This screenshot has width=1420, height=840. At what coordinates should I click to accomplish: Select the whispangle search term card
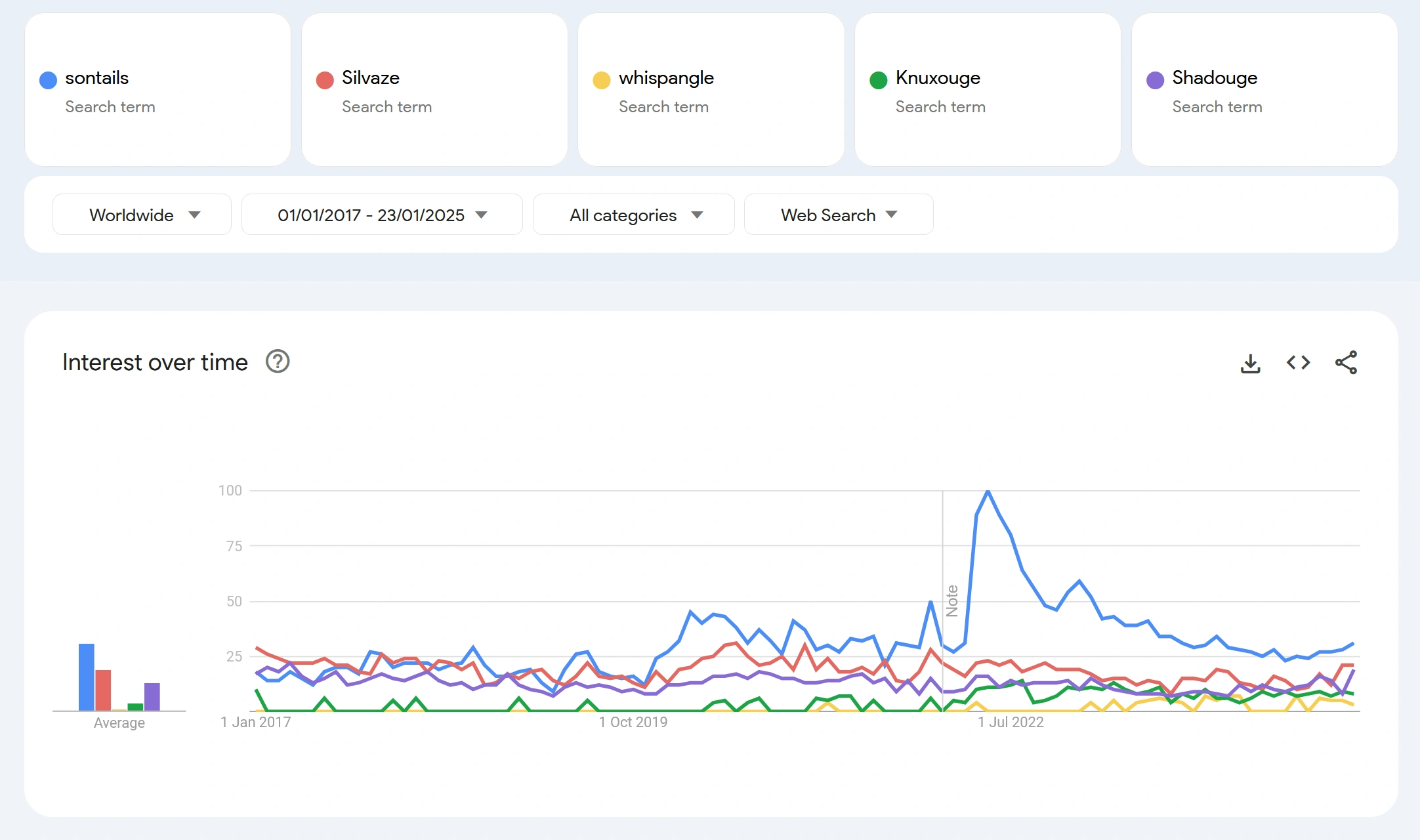coord(711,90)
